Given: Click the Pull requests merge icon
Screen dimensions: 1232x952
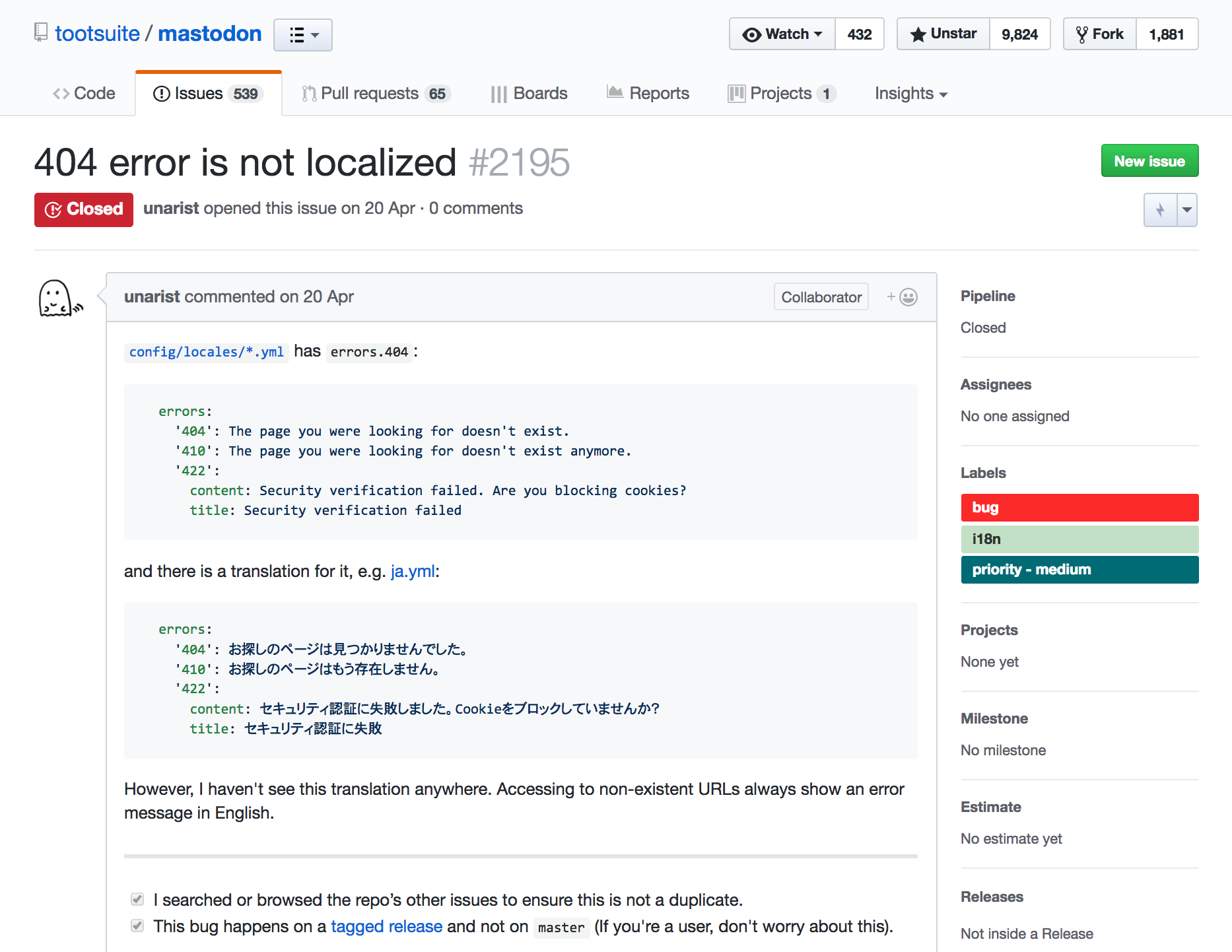Looking at the screenshot, I should pos(309,94).
